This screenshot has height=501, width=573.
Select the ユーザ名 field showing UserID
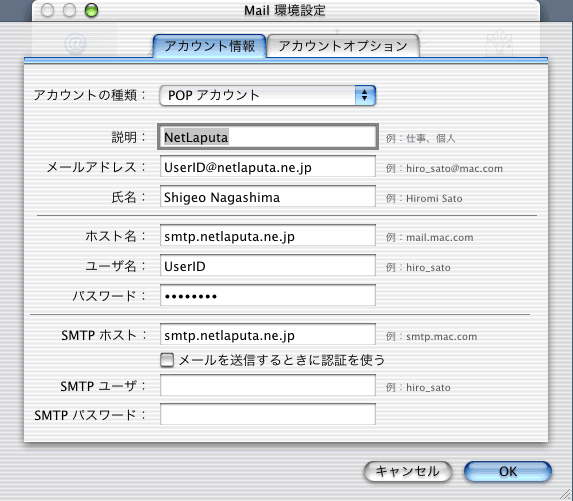(x=268, y=266)
